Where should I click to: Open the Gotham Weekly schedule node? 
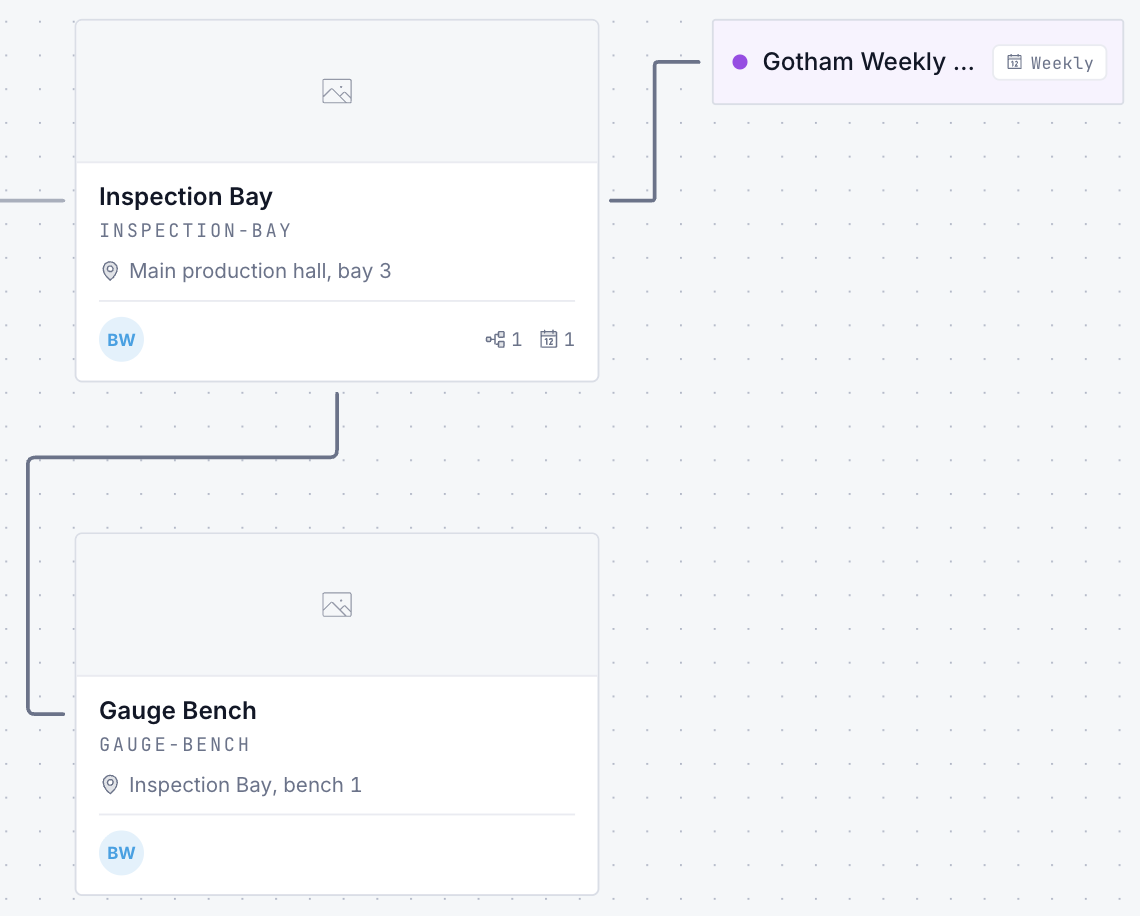coord(918,63)
